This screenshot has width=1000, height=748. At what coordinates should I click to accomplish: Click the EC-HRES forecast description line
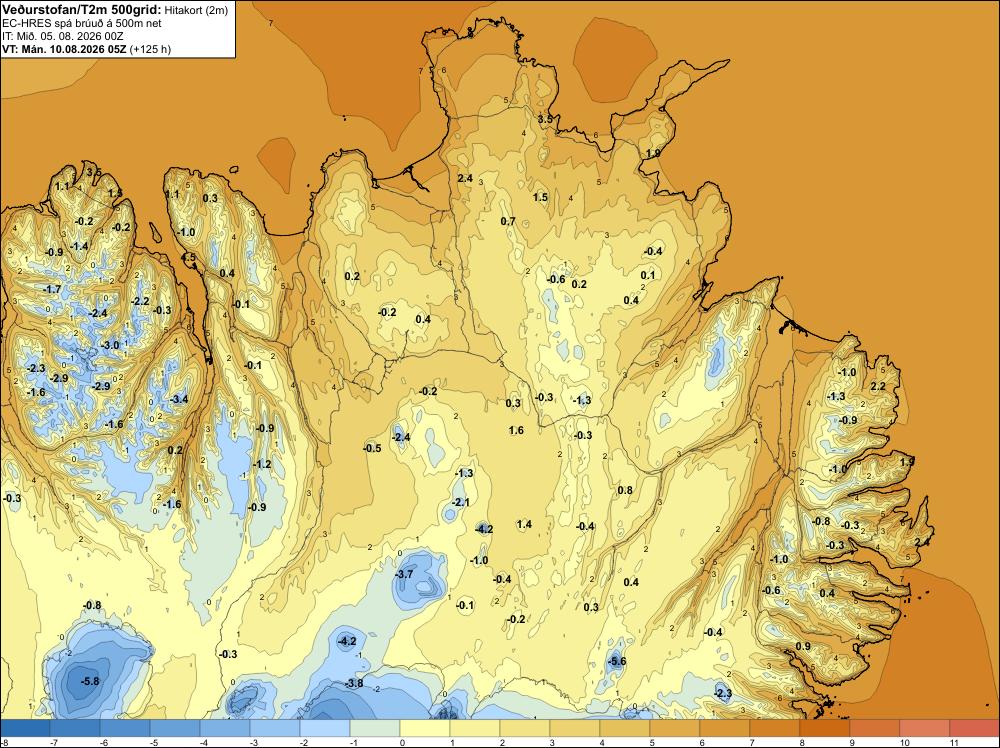(82, 23)
